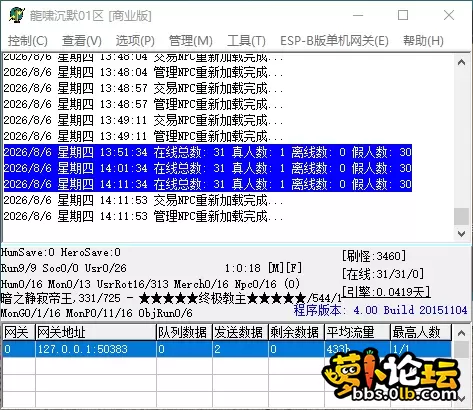The height and width of the screenshot is (410, 473).
Task: Select log line 13:49:11 管理NPC重新加载完成
Action: coord(143,136)
